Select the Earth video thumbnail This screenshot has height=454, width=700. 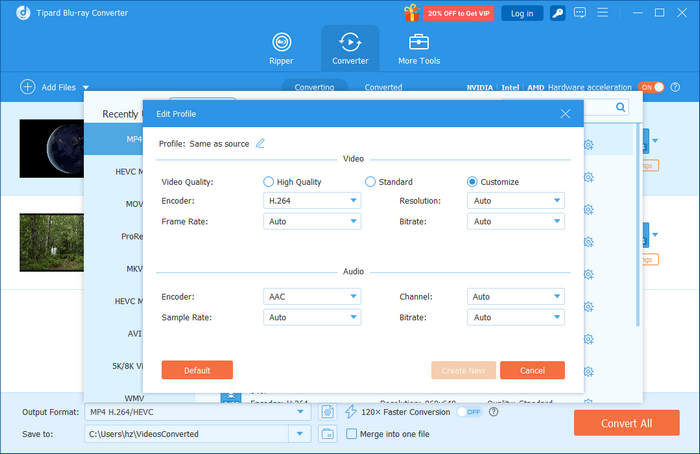(x=52, y=149)
